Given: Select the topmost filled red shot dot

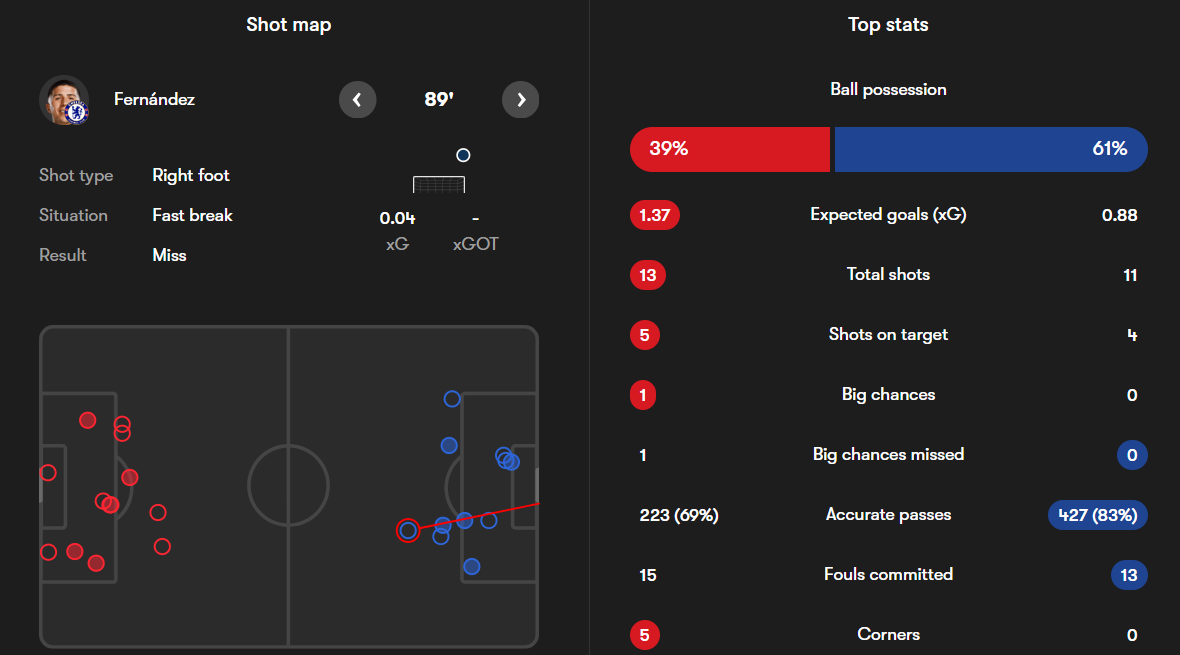Looking at the screenshot, I should point(88,420).
